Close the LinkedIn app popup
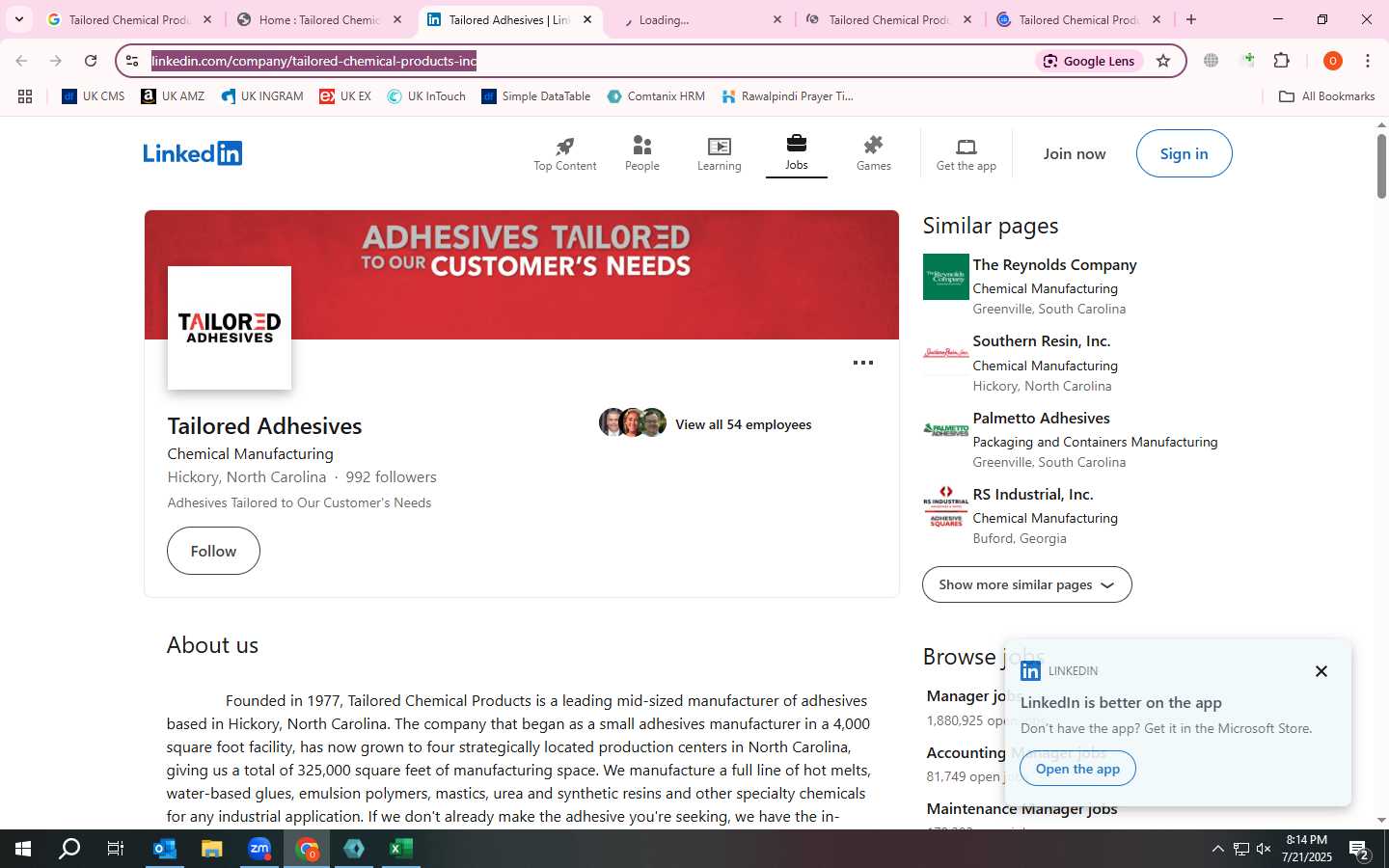 (x=1321, y=671)
